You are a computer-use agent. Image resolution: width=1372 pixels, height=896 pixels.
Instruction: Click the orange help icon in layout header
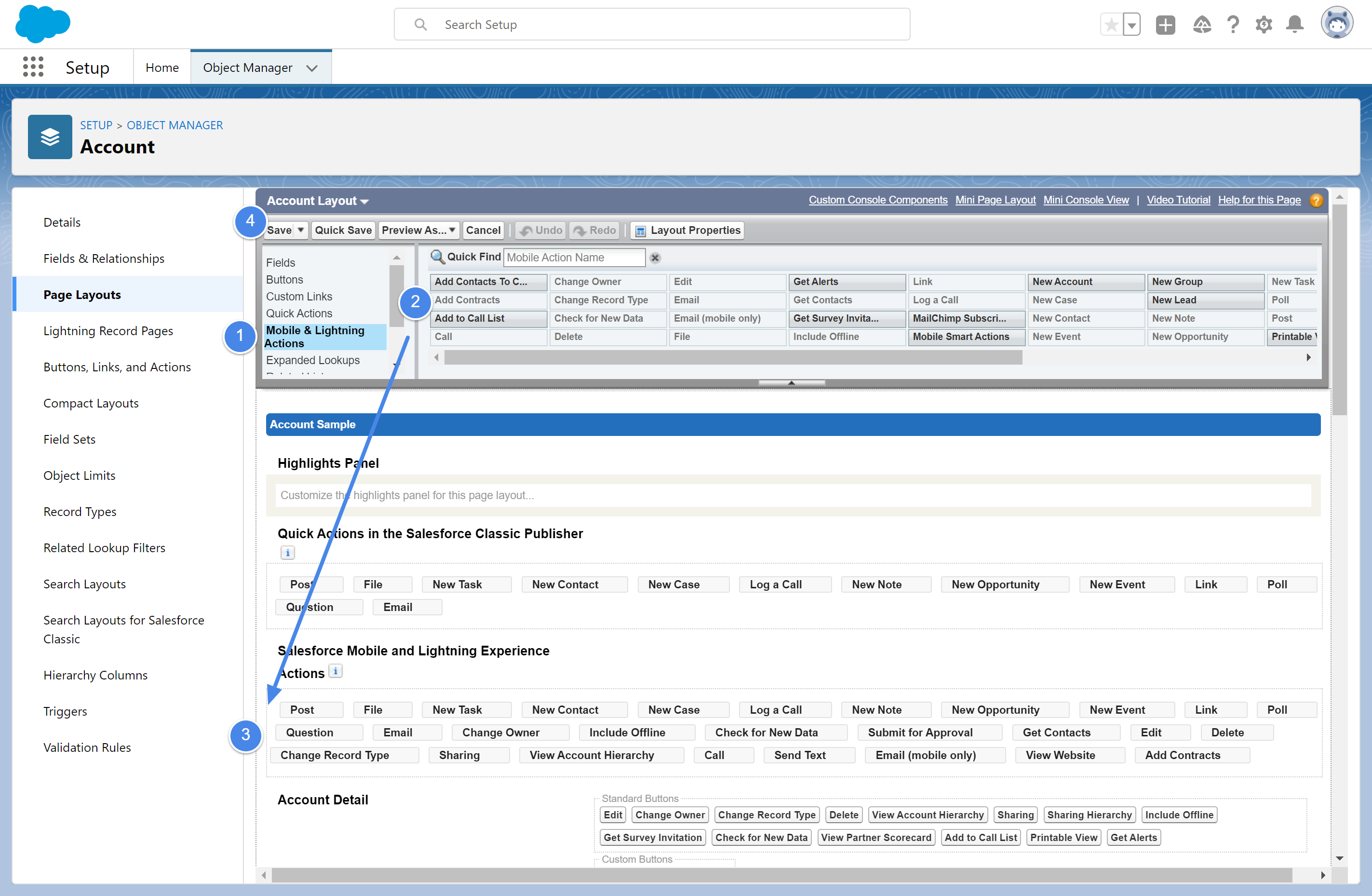1316,200
